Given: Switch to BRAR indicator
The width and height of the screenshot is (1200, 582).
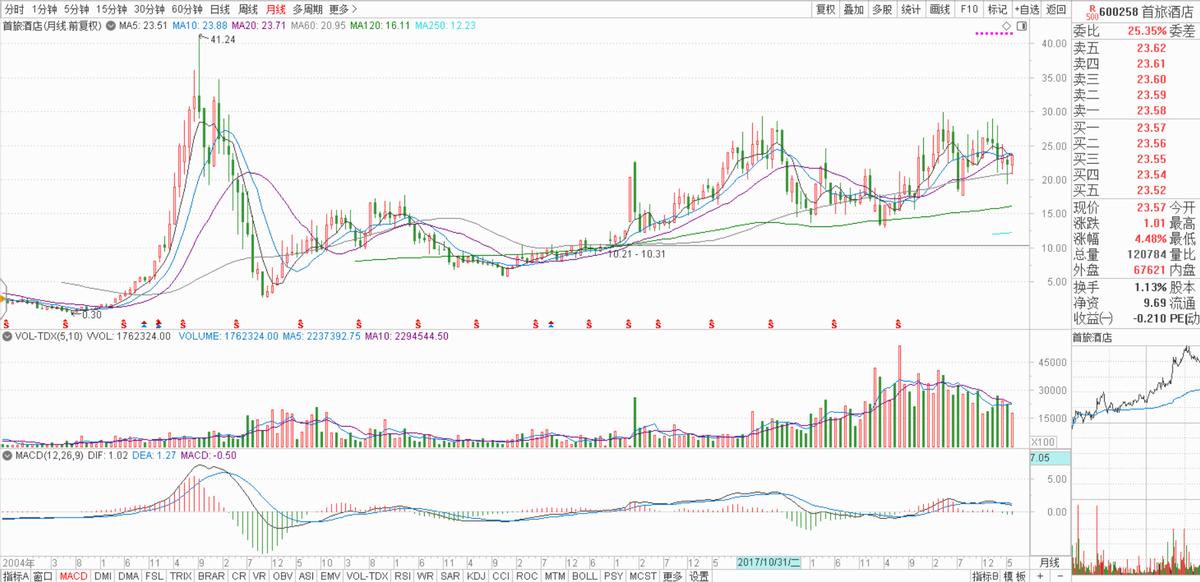Looking at the screenshot, I should [x=211, y=576].
